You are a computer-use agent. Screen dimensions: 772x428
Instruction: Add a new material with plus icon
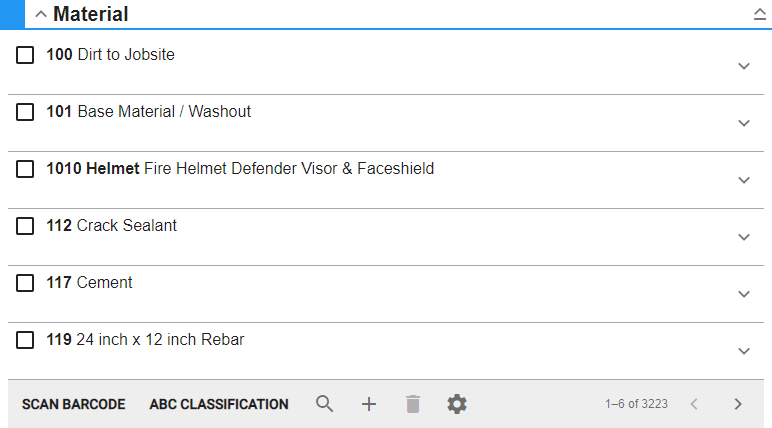click(x=369, y=404)
